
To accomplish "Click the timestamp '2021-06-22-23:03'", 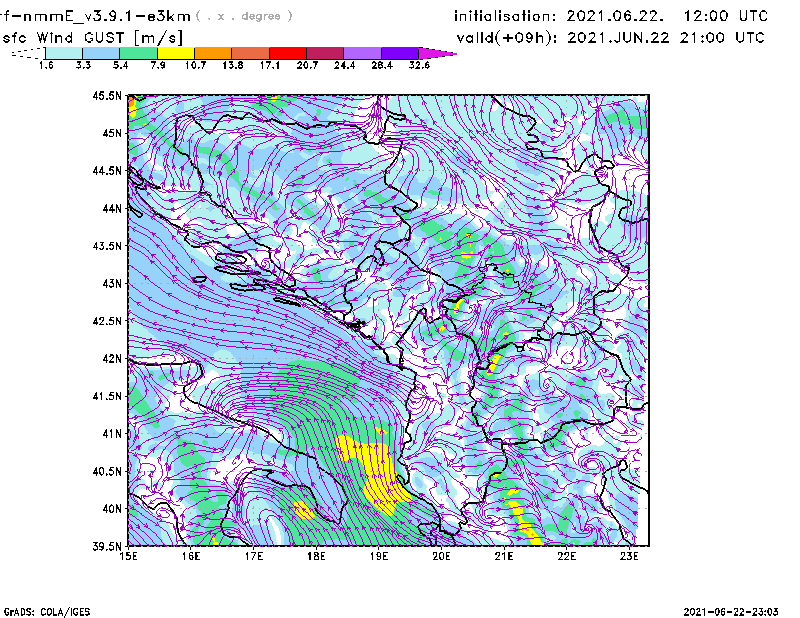I will [x=731, y=612].
